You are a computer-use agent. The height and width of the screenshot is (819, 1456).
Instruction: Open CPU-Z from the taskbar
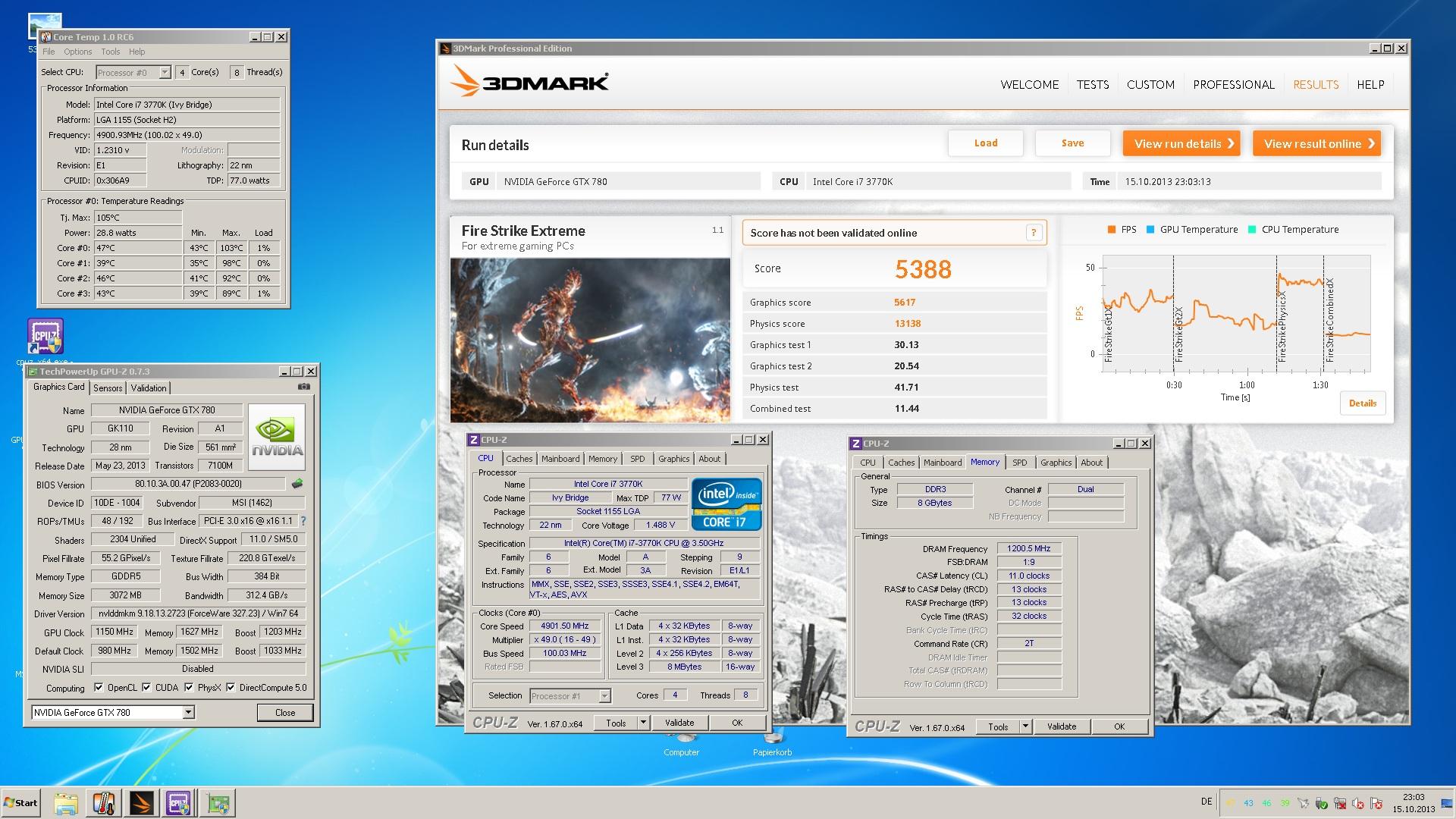click(178, 803)
